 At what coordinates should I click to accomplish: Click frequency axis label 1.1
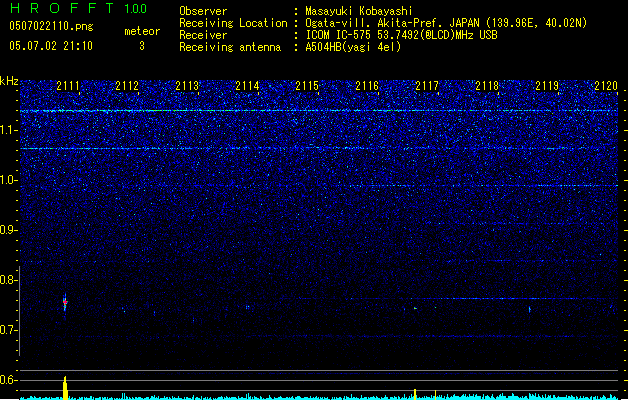pos(9,130)
